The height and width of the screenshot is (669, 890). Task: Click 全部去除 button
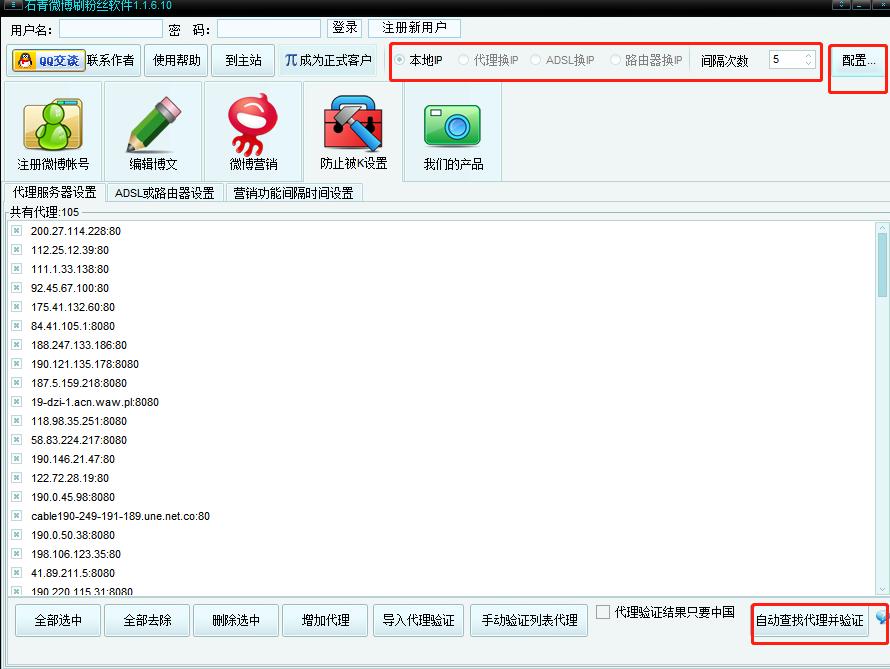147,620
